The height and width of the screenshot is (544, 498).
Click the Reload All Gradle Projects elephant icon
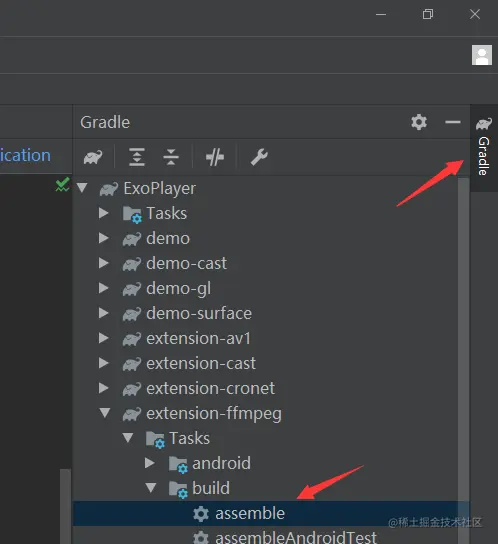point(93,157)
